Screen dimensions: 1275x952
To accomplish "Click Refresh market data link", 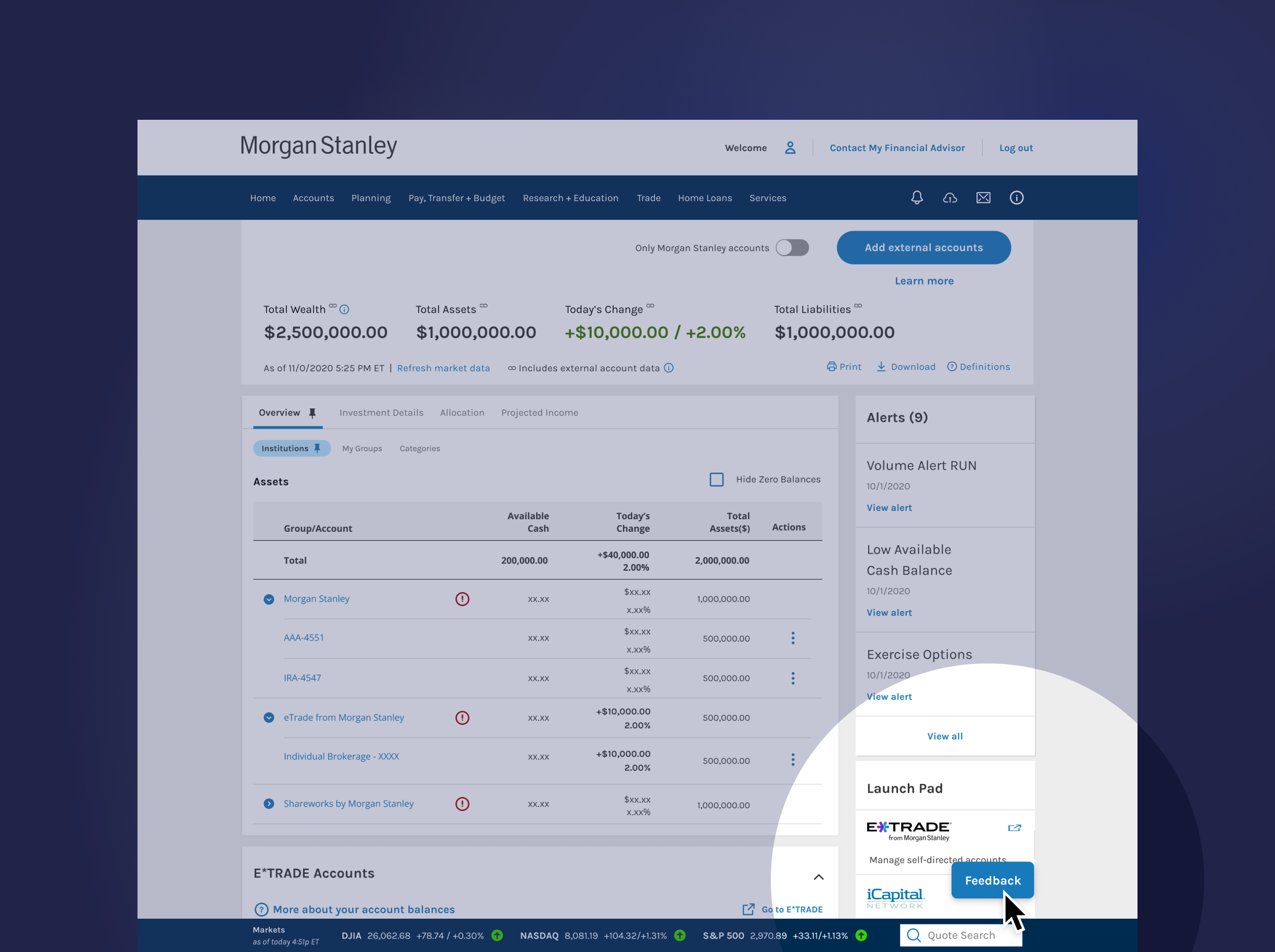I will 443,368.
